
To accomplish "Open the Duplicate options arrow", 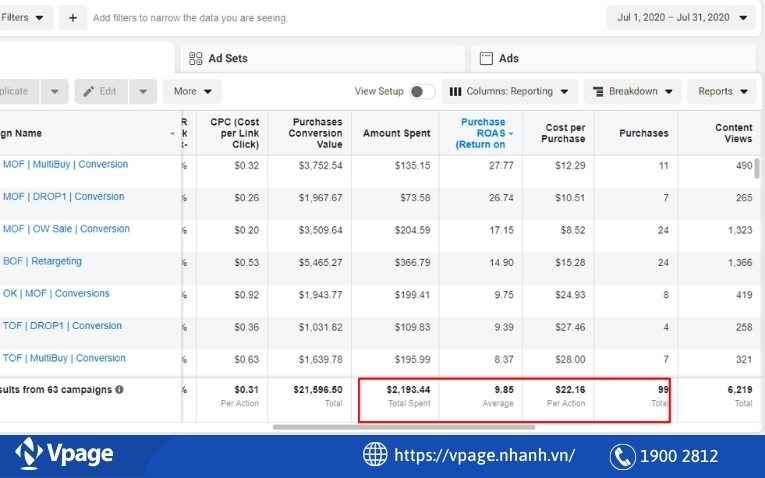I will [55, 92].
